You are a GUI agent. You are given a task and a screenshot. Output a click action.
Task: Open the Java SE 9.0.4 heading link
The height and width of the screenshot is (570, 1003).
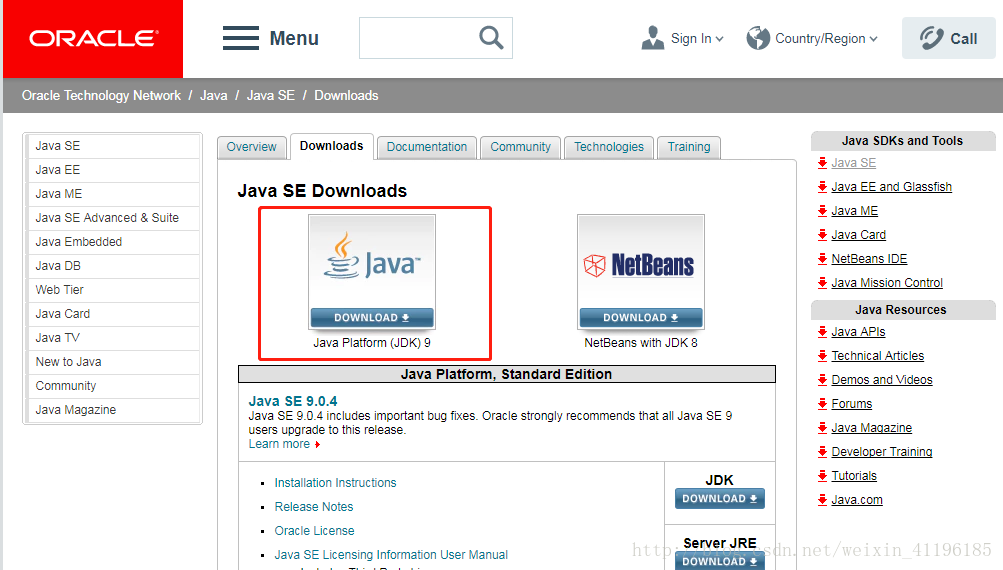tap(293, 401)
